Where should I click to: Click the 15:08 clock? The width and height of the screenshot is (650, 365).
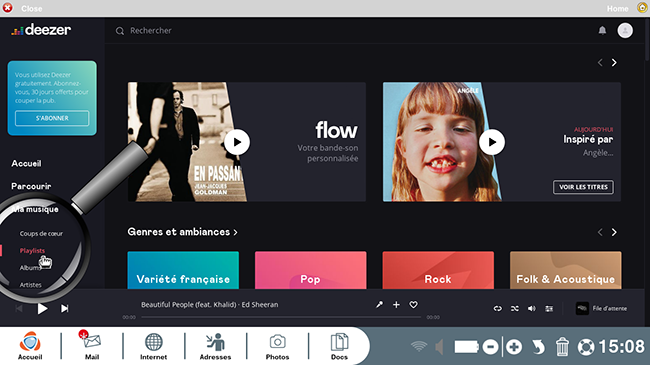point(622,347)
